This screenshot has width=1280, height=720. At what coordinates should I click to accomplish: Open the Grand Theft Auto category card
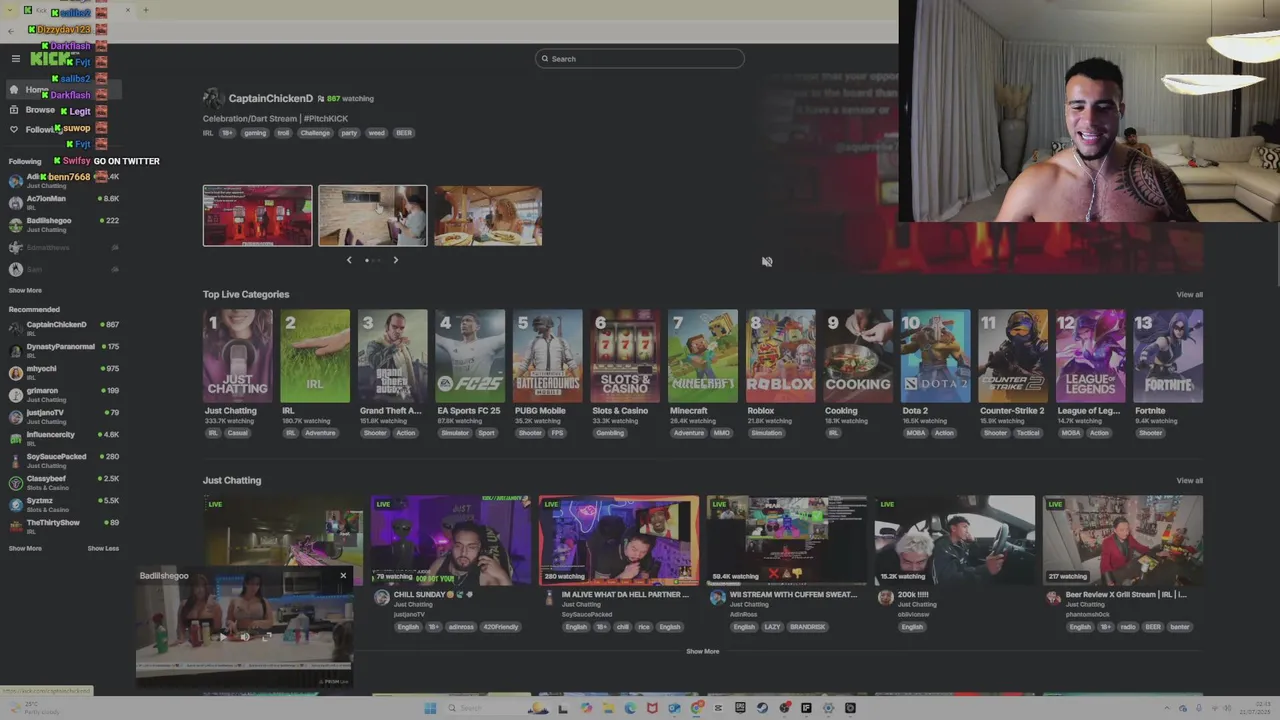[x=393, y=356]
